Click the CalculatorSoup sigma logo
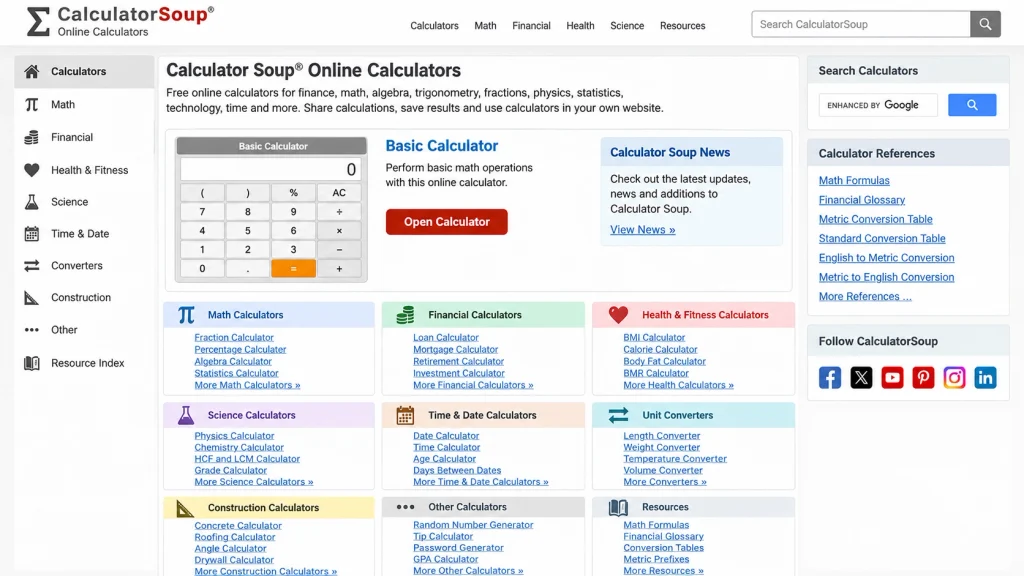 point(38,22)
